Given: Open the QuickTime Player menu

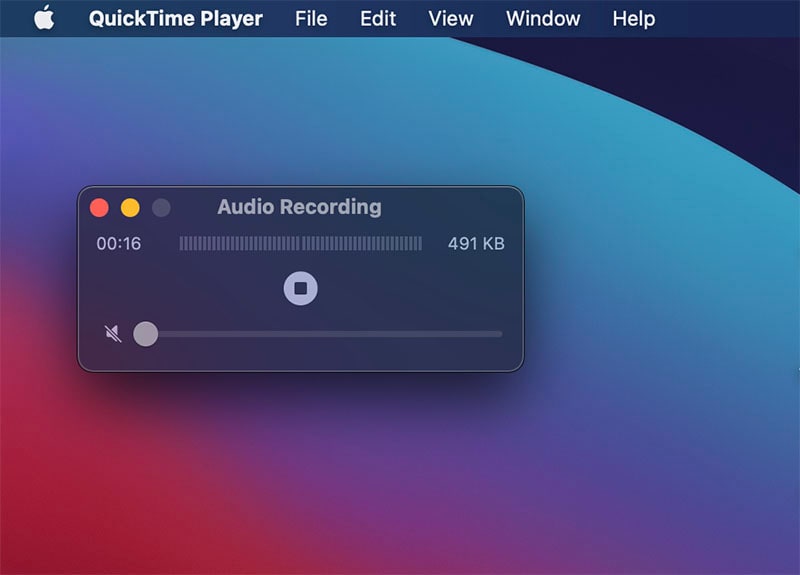Looking at the screenshot, I should pos(176,19).
